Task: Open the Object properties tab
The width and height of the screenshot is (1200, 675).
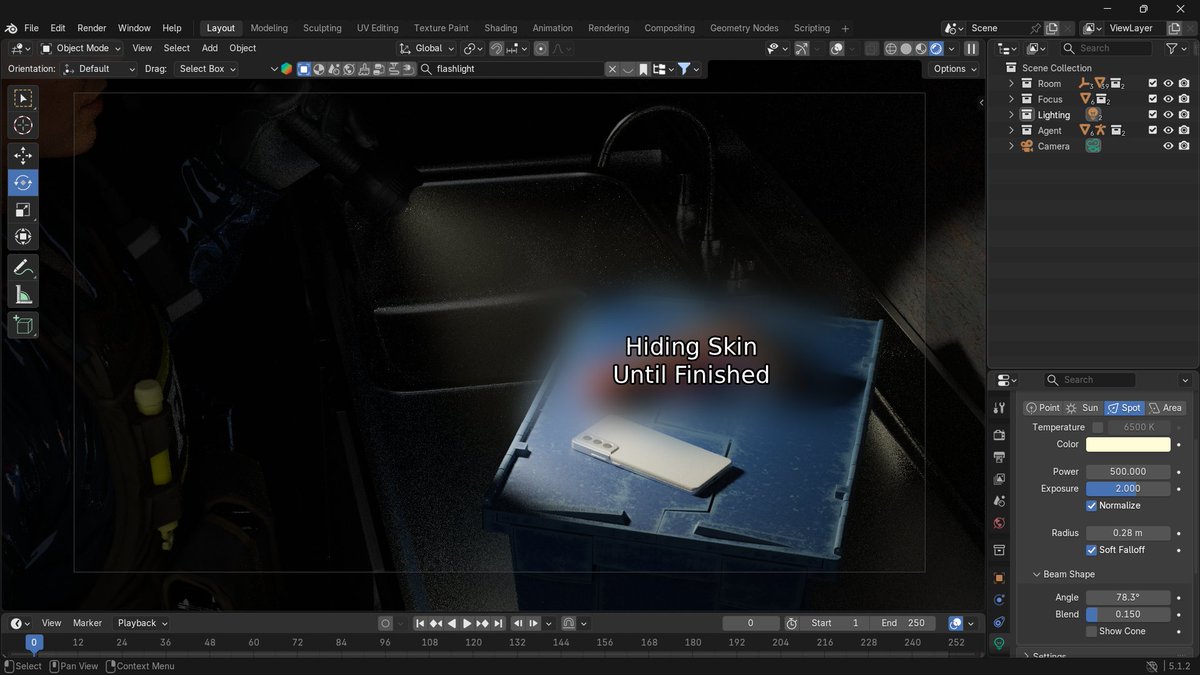Action: point(999,577)
